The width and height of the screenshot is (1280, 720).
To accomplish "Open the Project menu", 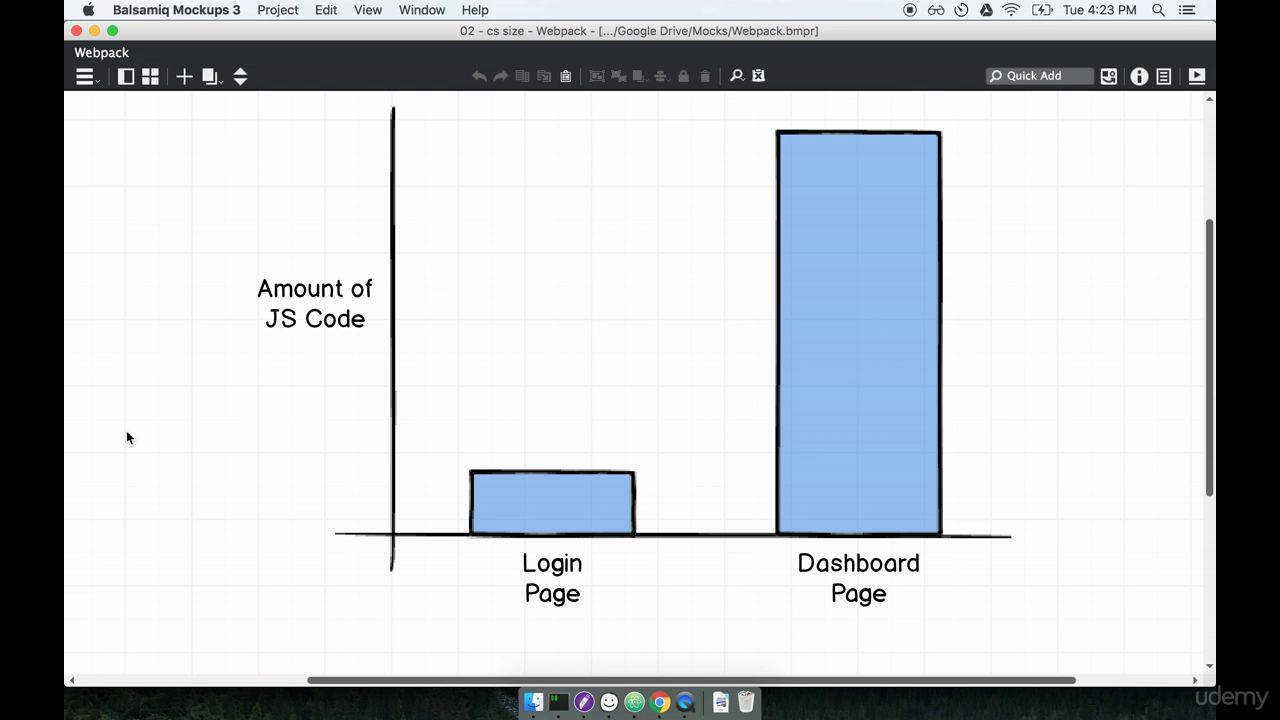I will point(277,10).
